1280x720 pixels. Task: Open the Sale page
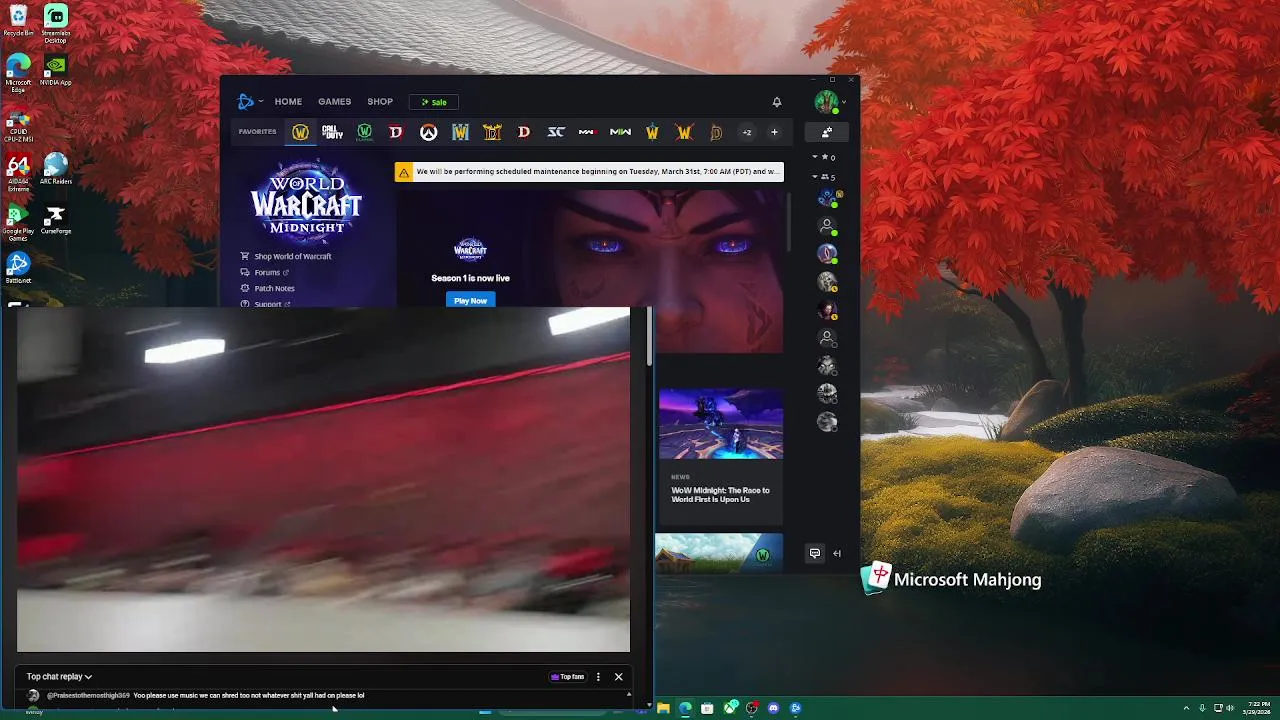(x=434, y=102)
